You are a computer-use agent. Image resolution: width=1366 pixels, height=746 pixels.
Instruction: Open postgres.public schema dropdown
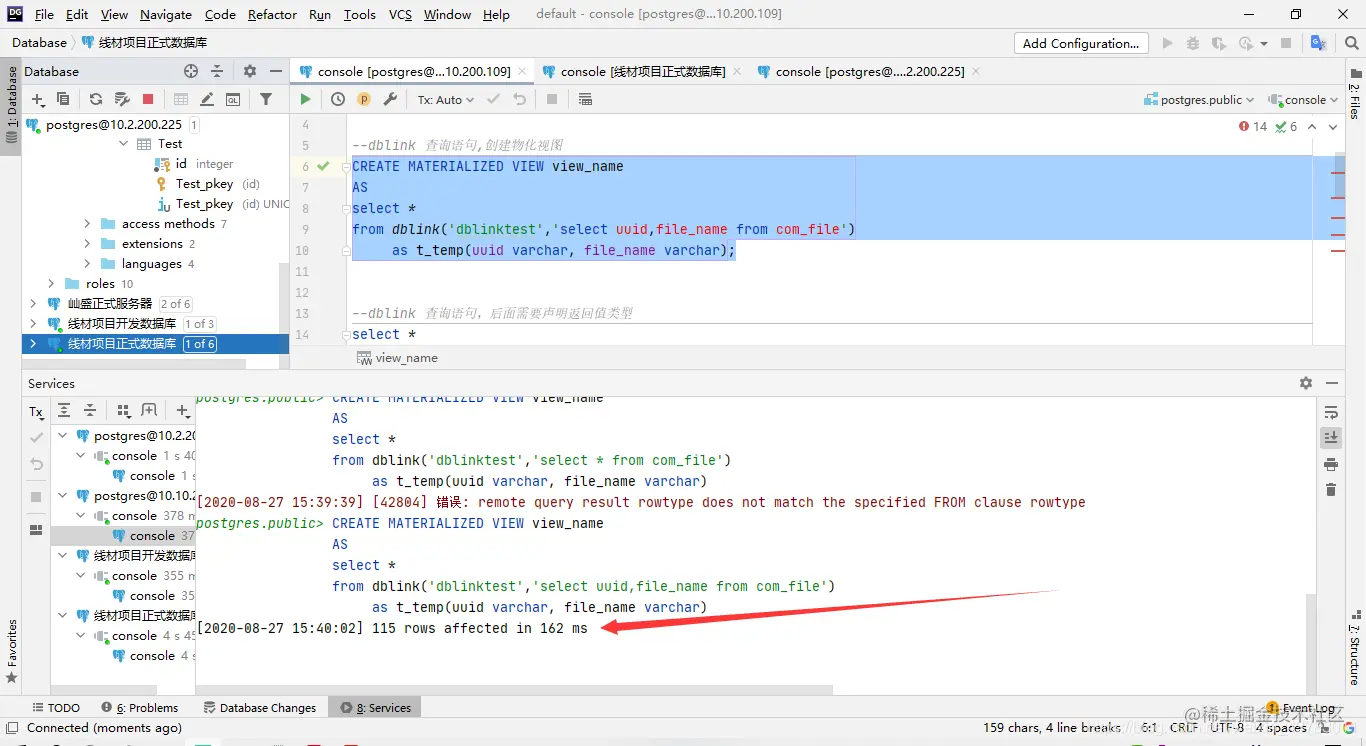point(1199,99)
